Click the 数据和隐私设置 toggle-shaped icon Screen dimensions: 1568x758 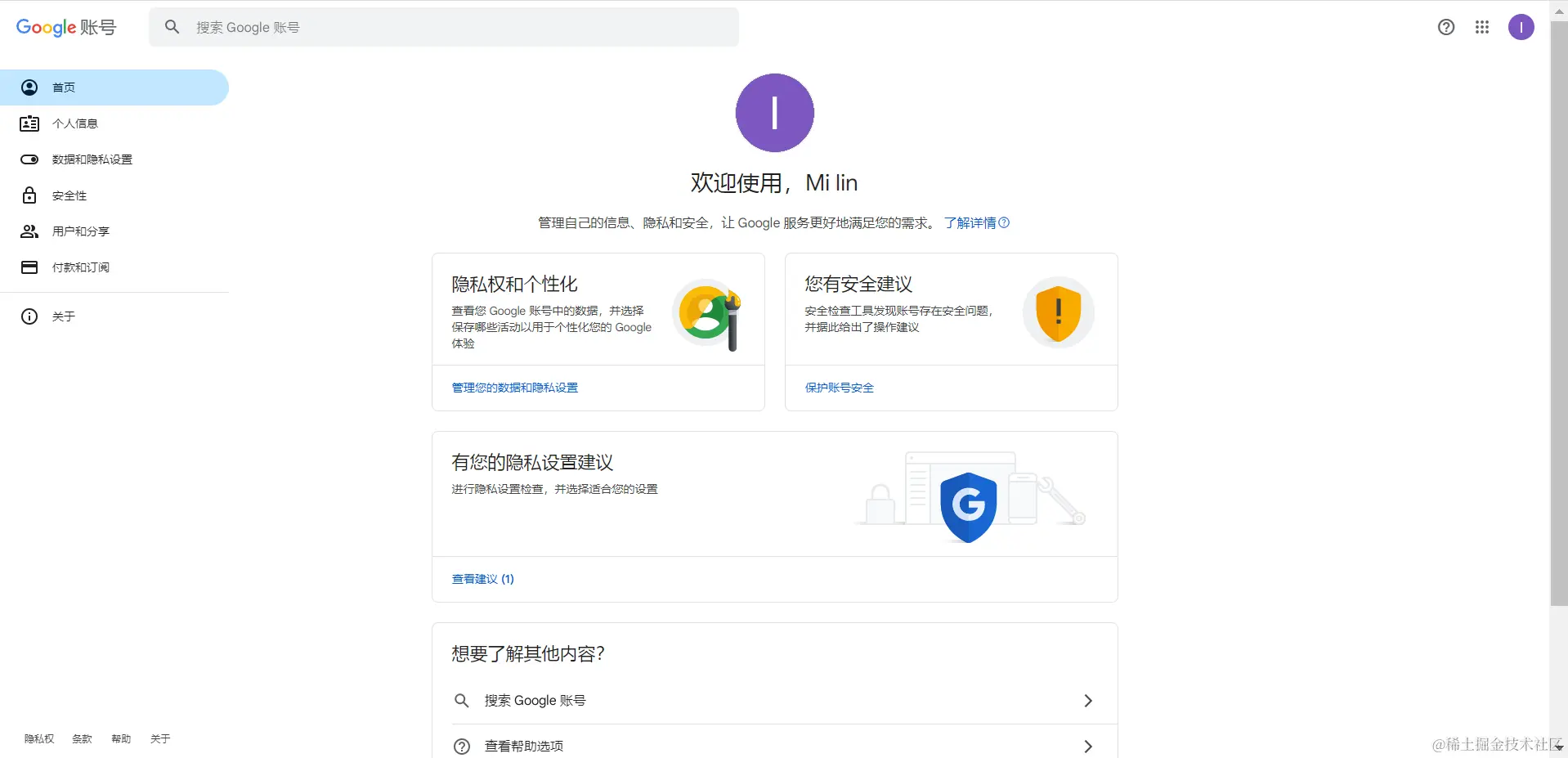[29, 159]
